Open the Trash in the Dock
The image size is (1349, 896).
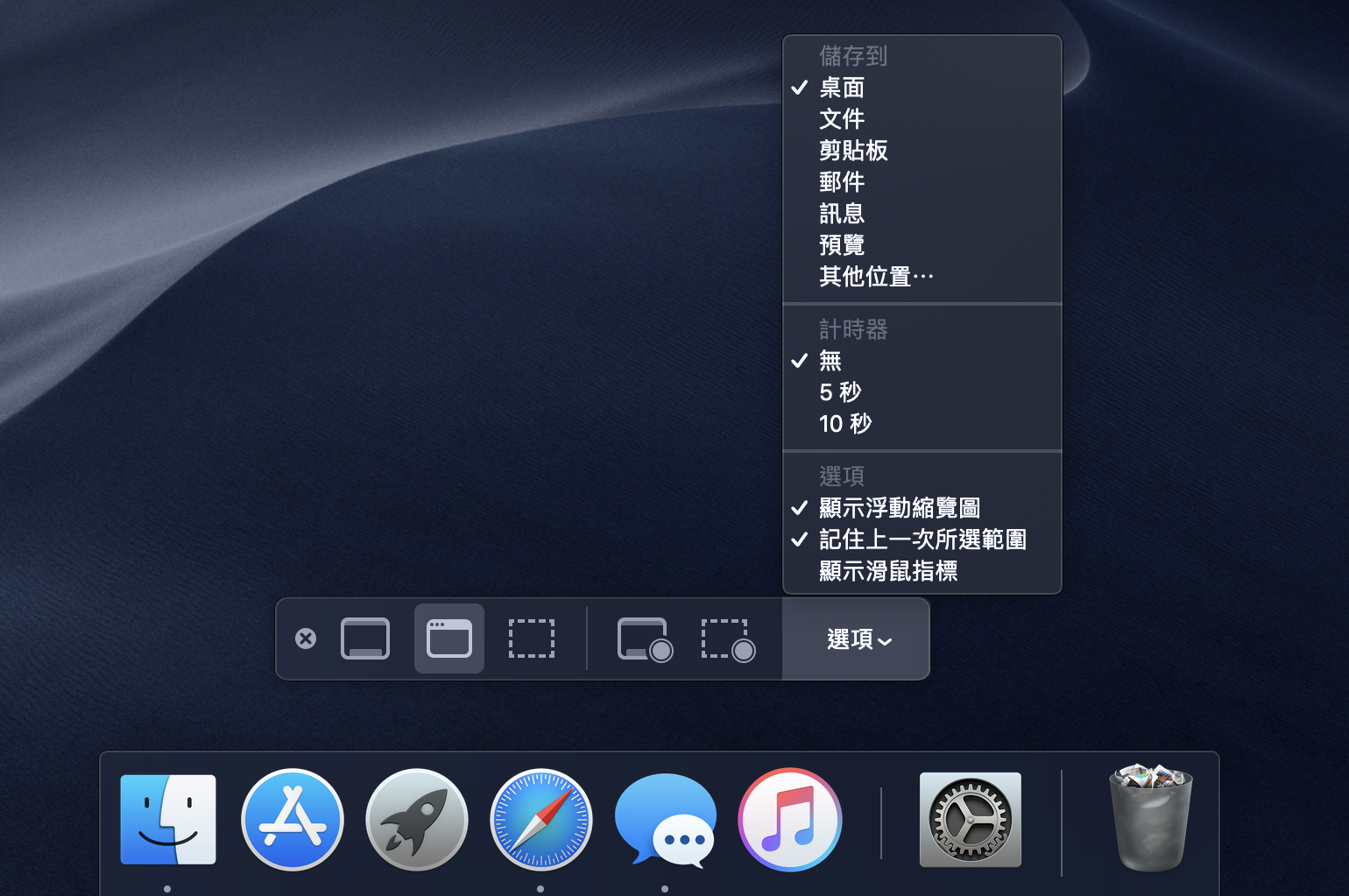coord(1151,818)
